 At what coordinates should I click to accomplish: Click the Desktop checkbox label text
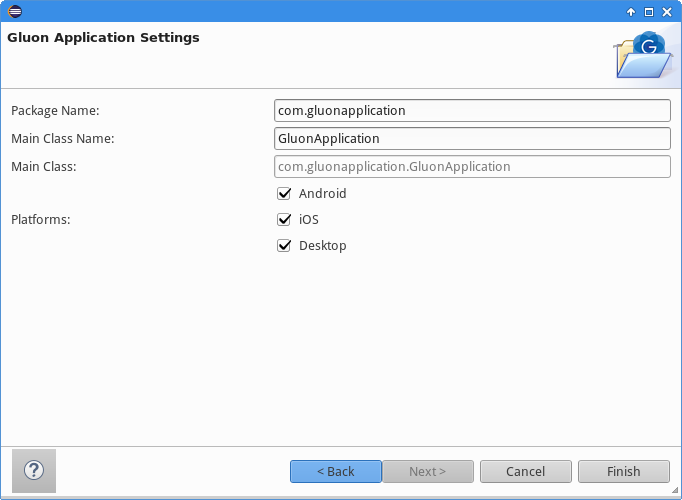(x=323, y=246)
